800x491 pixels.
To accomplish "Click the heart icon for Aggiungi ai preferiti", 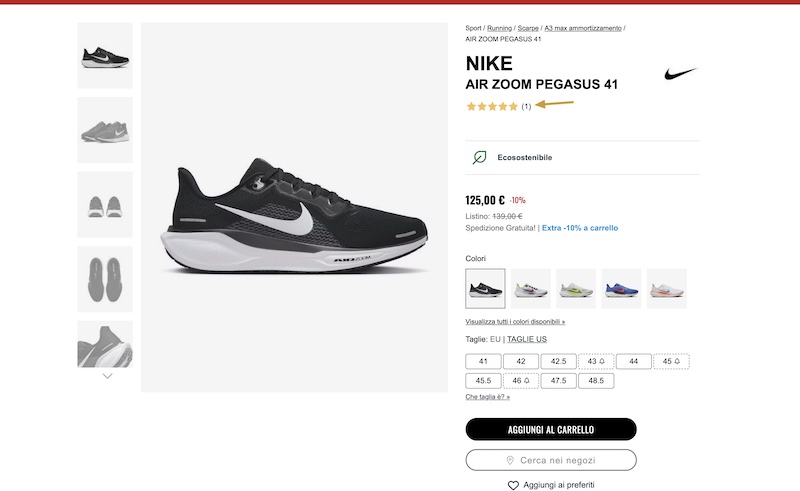I will [513, 485].
